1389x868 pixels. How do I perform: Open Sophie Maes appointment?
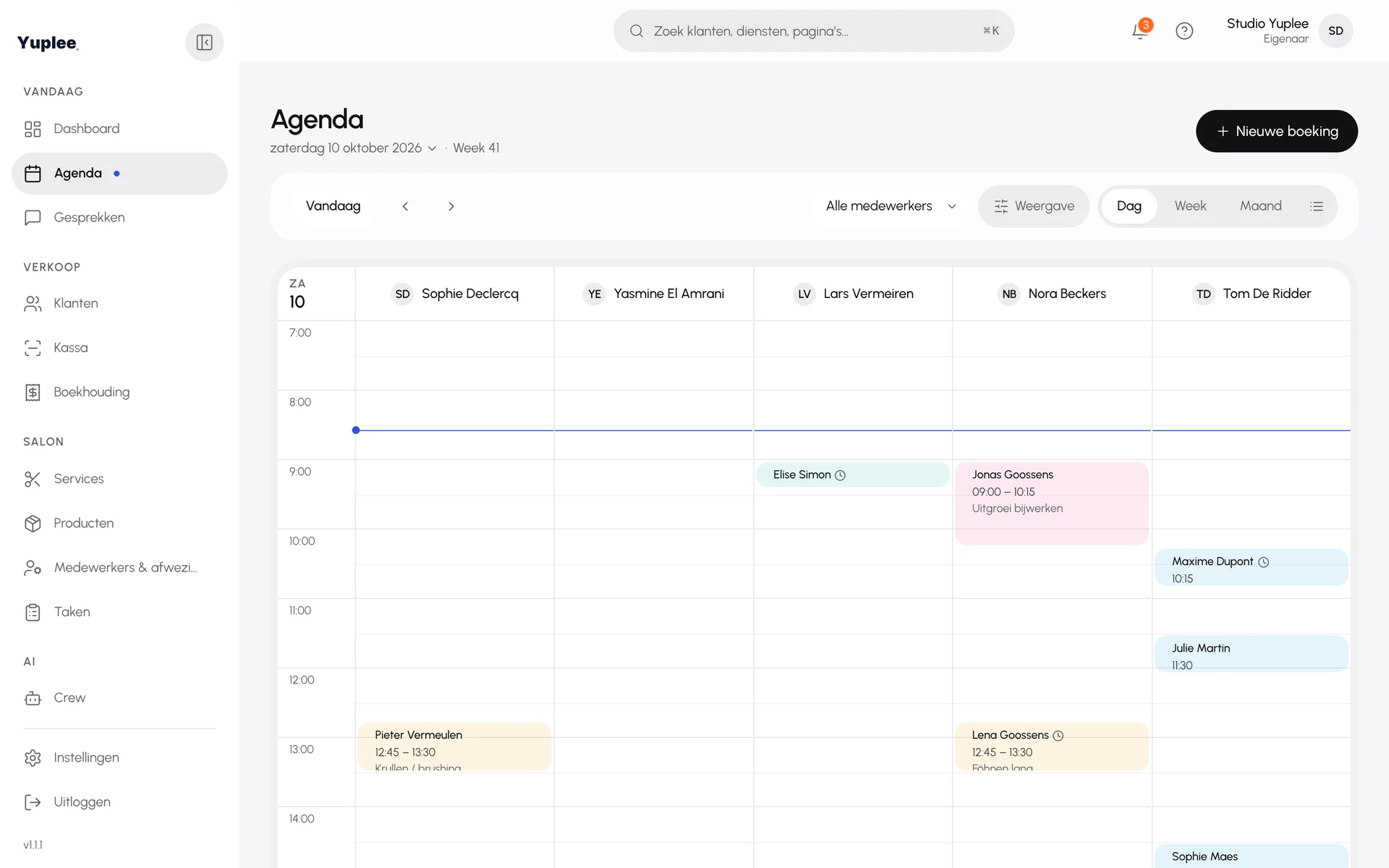coord(1252,856)
